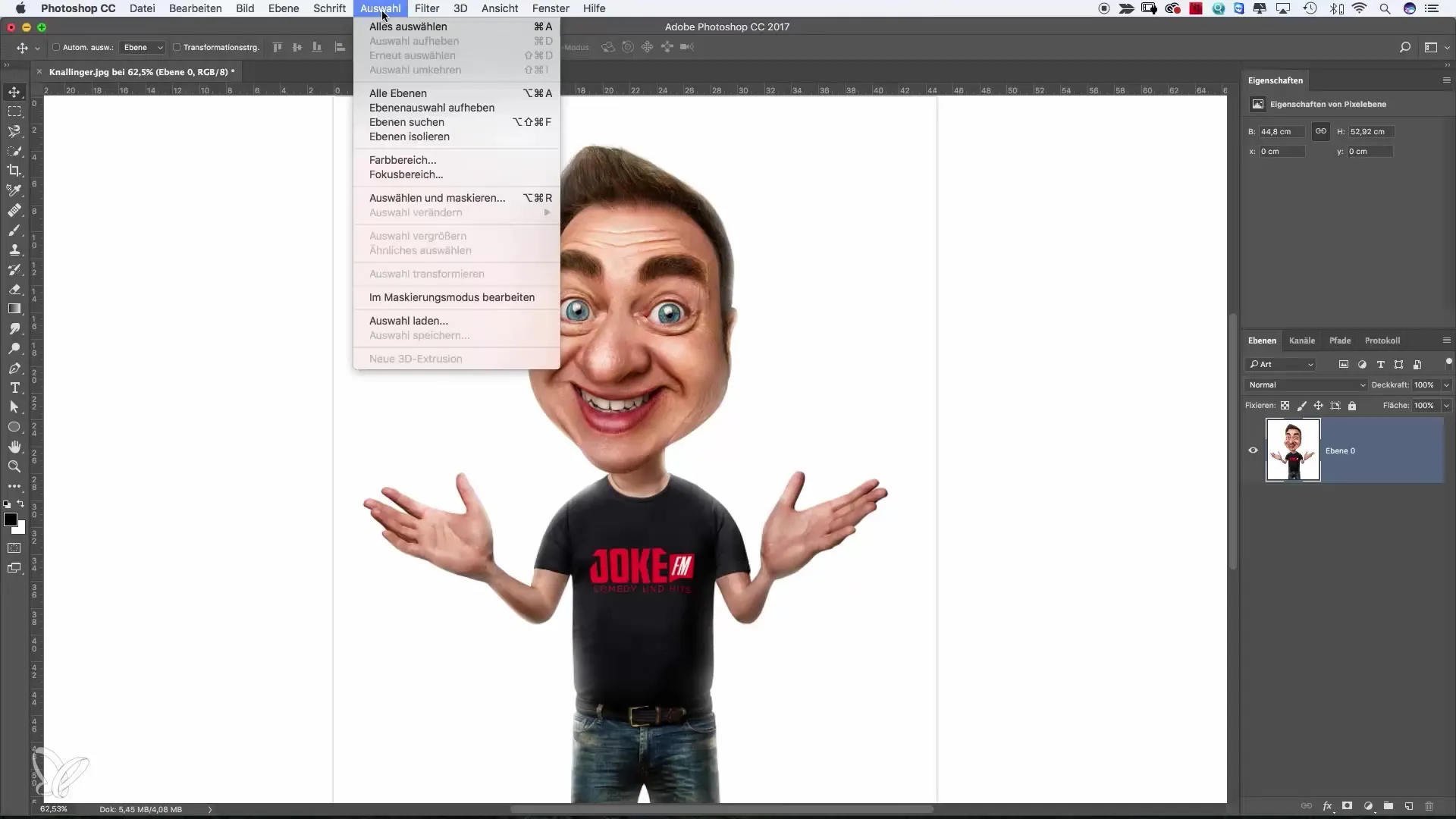Screen dimensions: 1456x819
Task: Reset to default foreground and background colors
Action: tap(7, 504)
